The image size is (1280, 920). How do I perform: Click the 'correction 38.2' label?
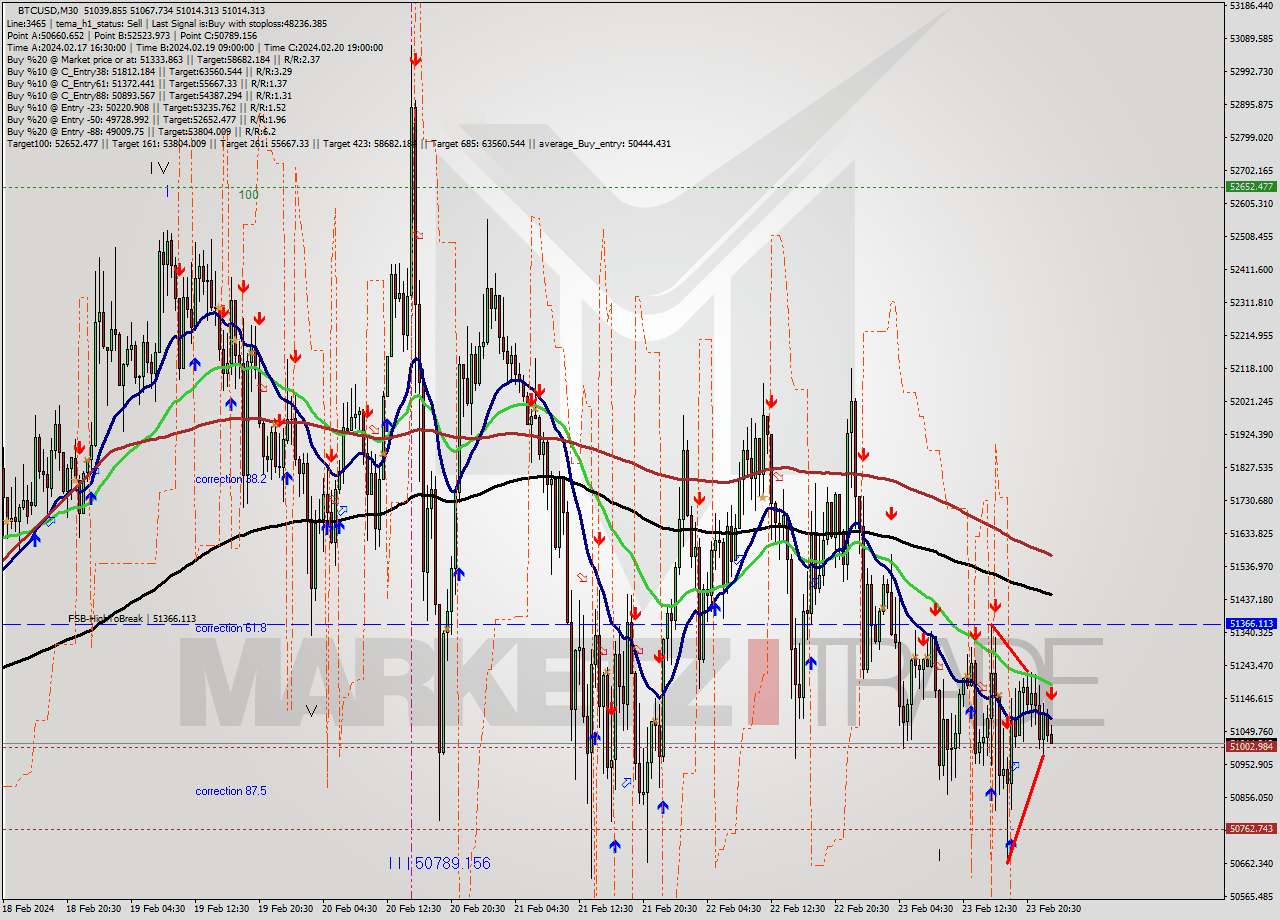pyautogui.click(x=231, y=479)
